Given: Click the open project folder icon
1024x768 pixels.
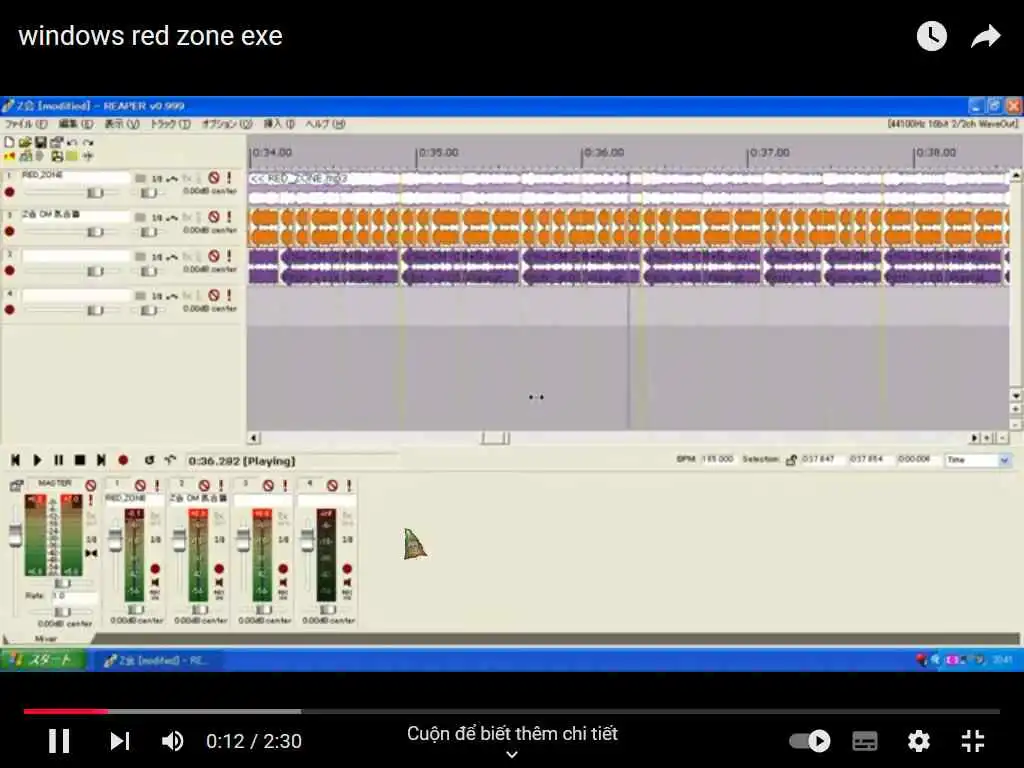Looking at the screenshot, I should (x=25, y=142).
